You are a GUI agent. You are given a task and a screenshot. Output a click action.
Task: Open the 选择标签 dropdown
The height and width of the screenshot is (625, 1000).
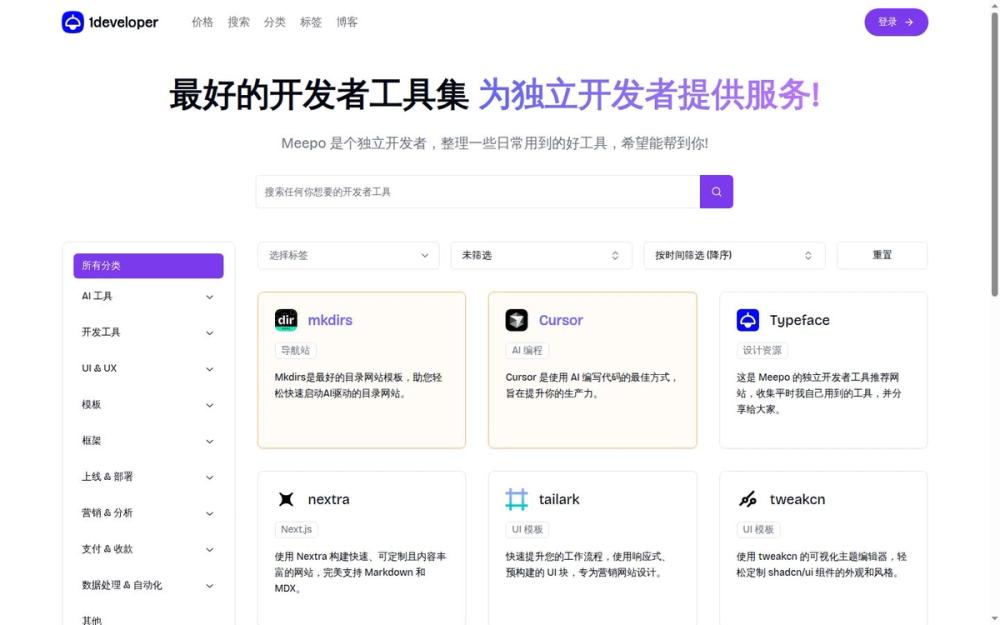click(348, 255)
